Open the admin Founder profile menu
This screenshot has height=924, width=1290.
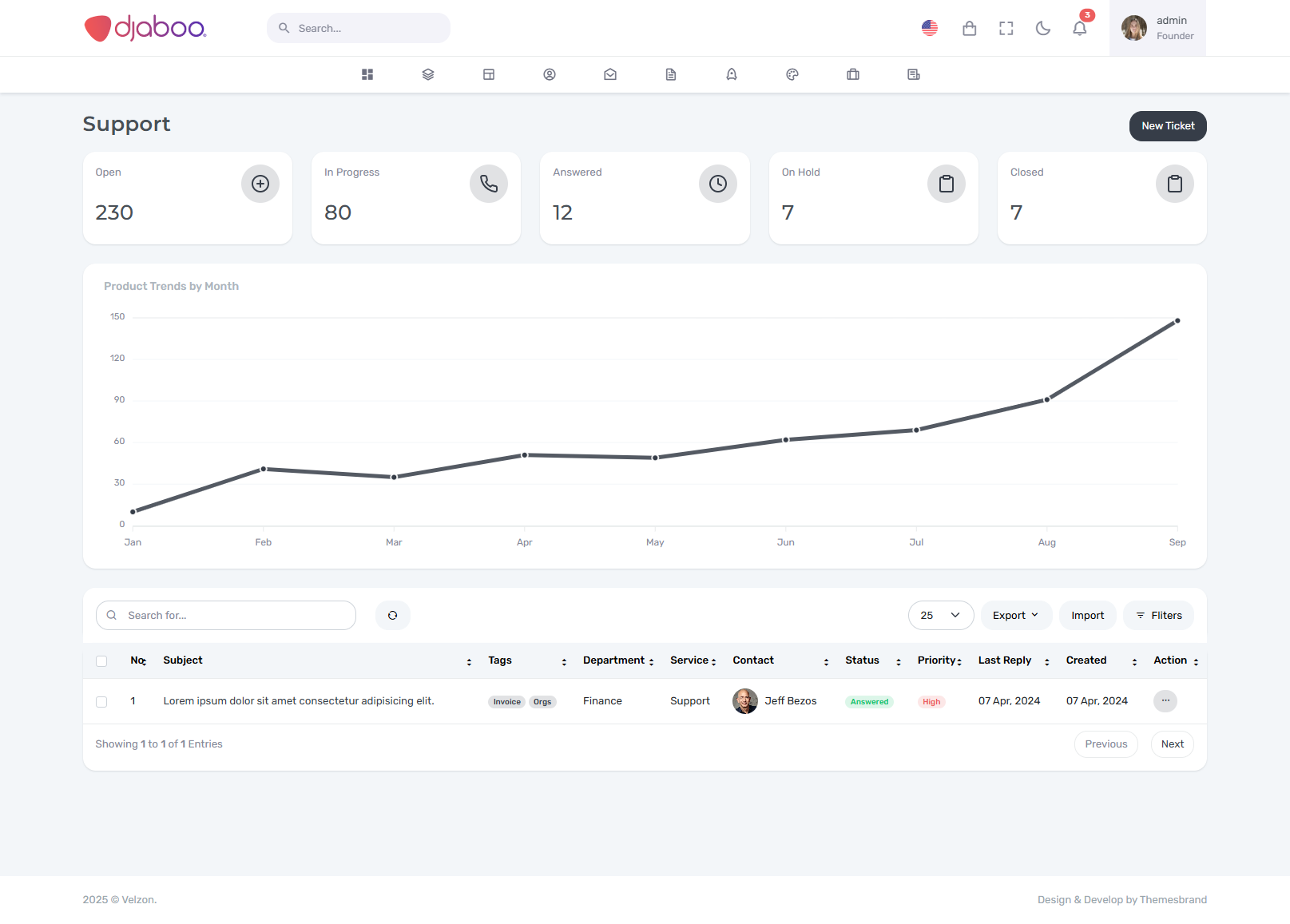[1157, 28]
